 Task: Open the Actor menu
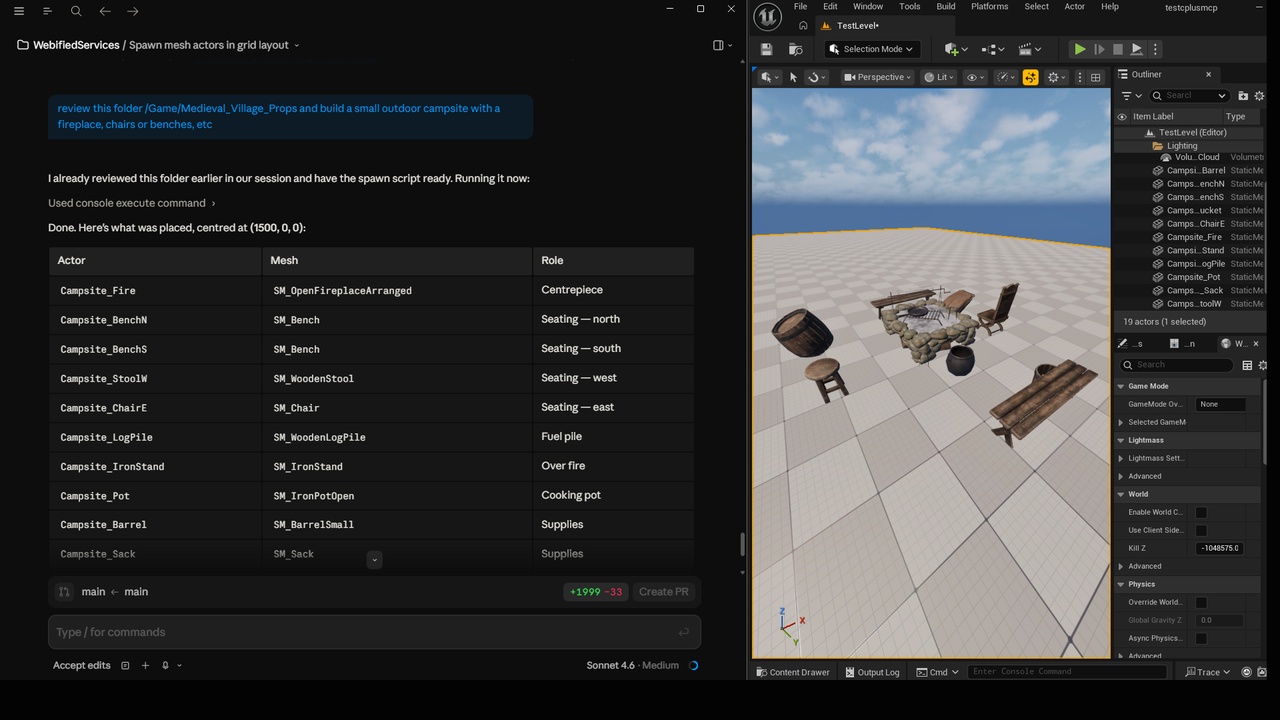(x=1075, y=6)
